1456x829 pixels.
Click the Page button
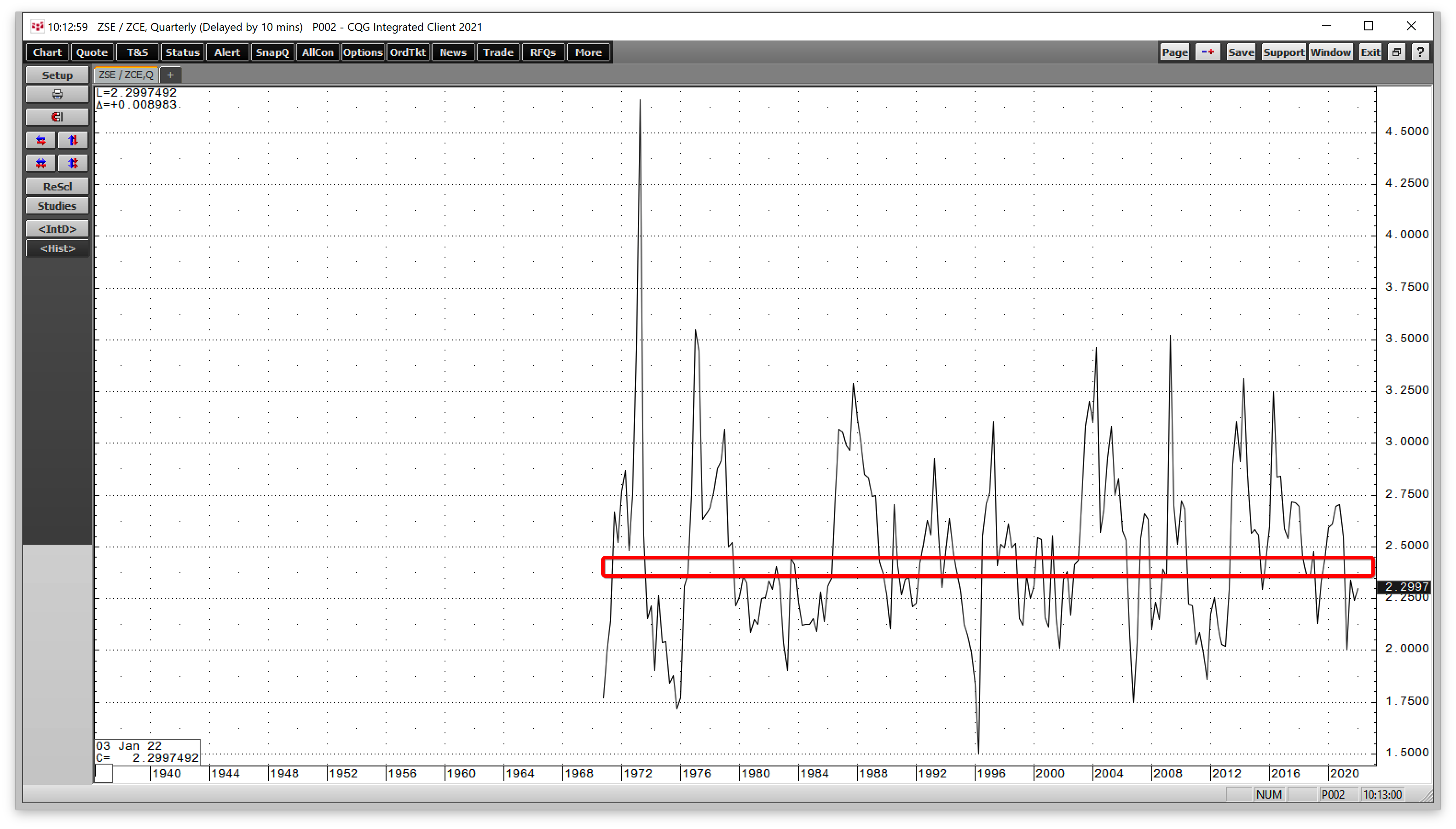click(x=1175, y=52)
